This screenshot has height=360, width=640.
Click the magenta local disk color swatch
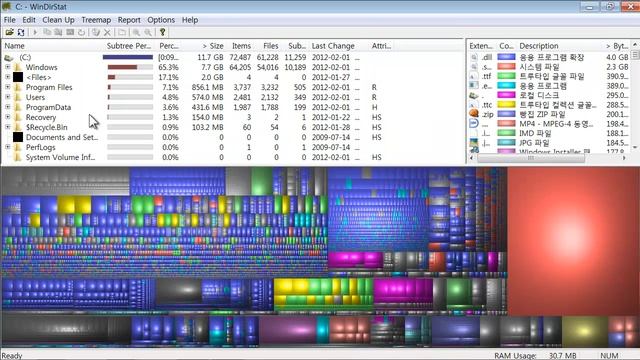[x=506, y=95]
